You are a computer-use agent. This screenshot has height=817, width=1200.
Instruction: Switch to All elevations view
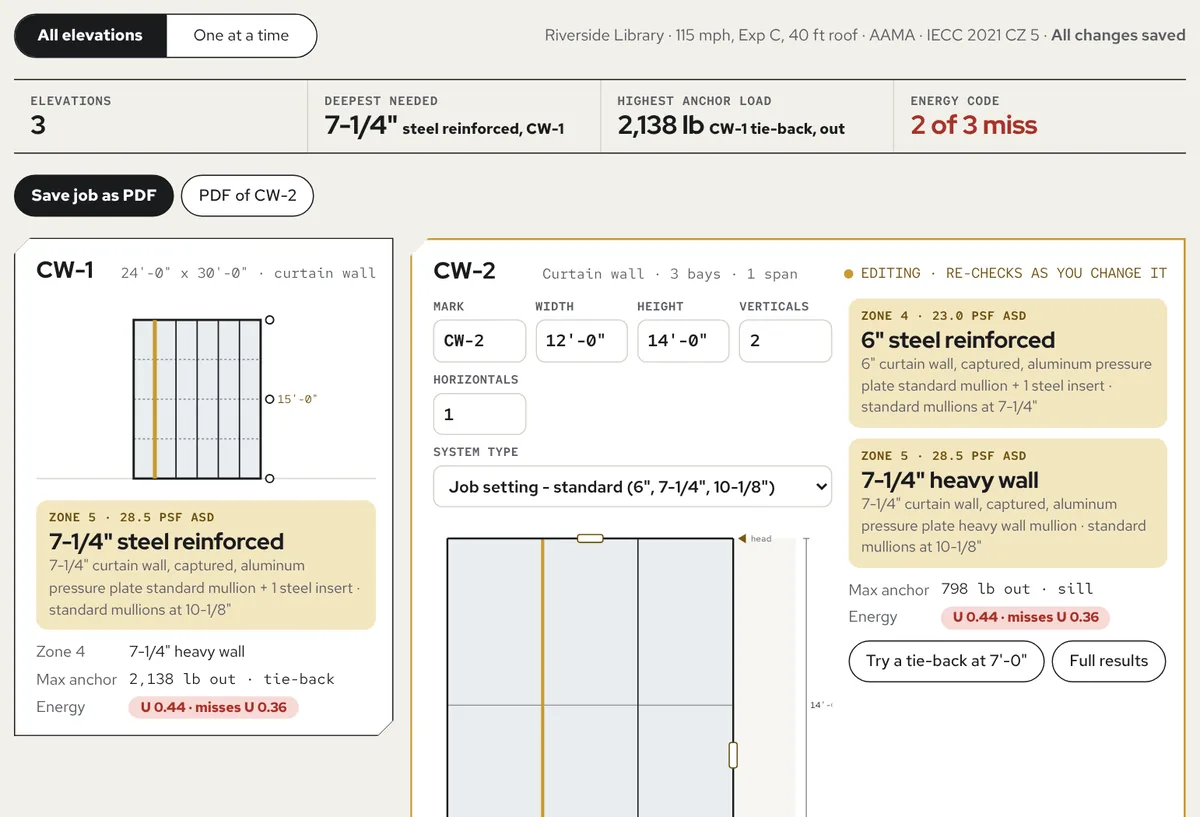click(90, 35)
